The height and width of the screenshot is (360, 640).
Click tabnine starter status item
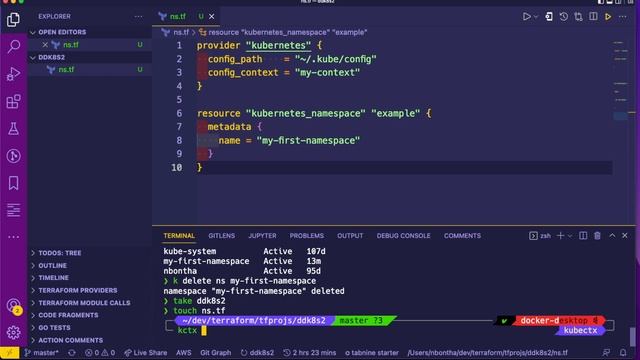click(372, 353)
